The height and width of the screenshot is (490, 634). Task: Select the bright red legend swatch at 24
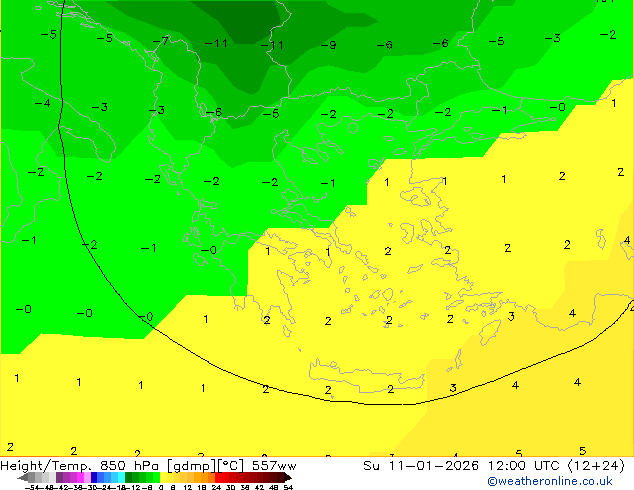coord(218,477)
